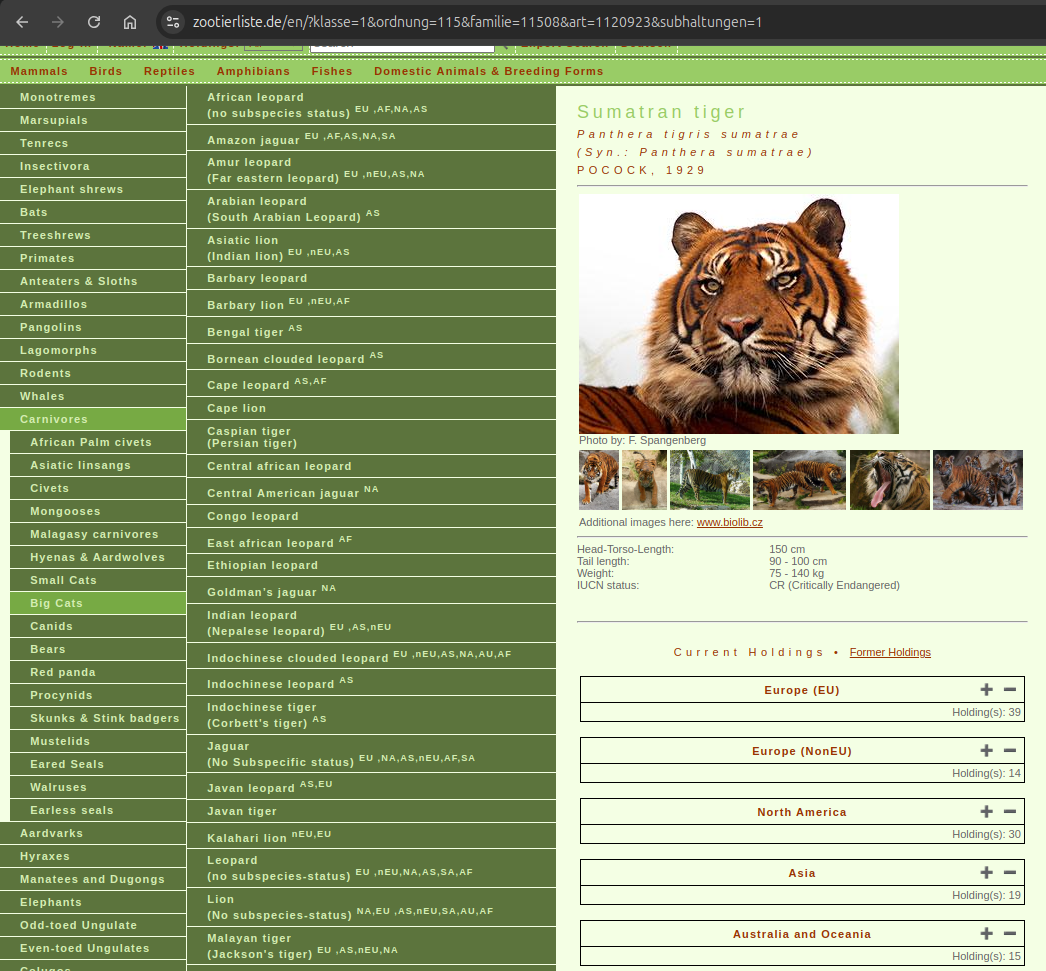Visit the www.biolib.cz images link

pyautogui.click(x=729, y=521)
